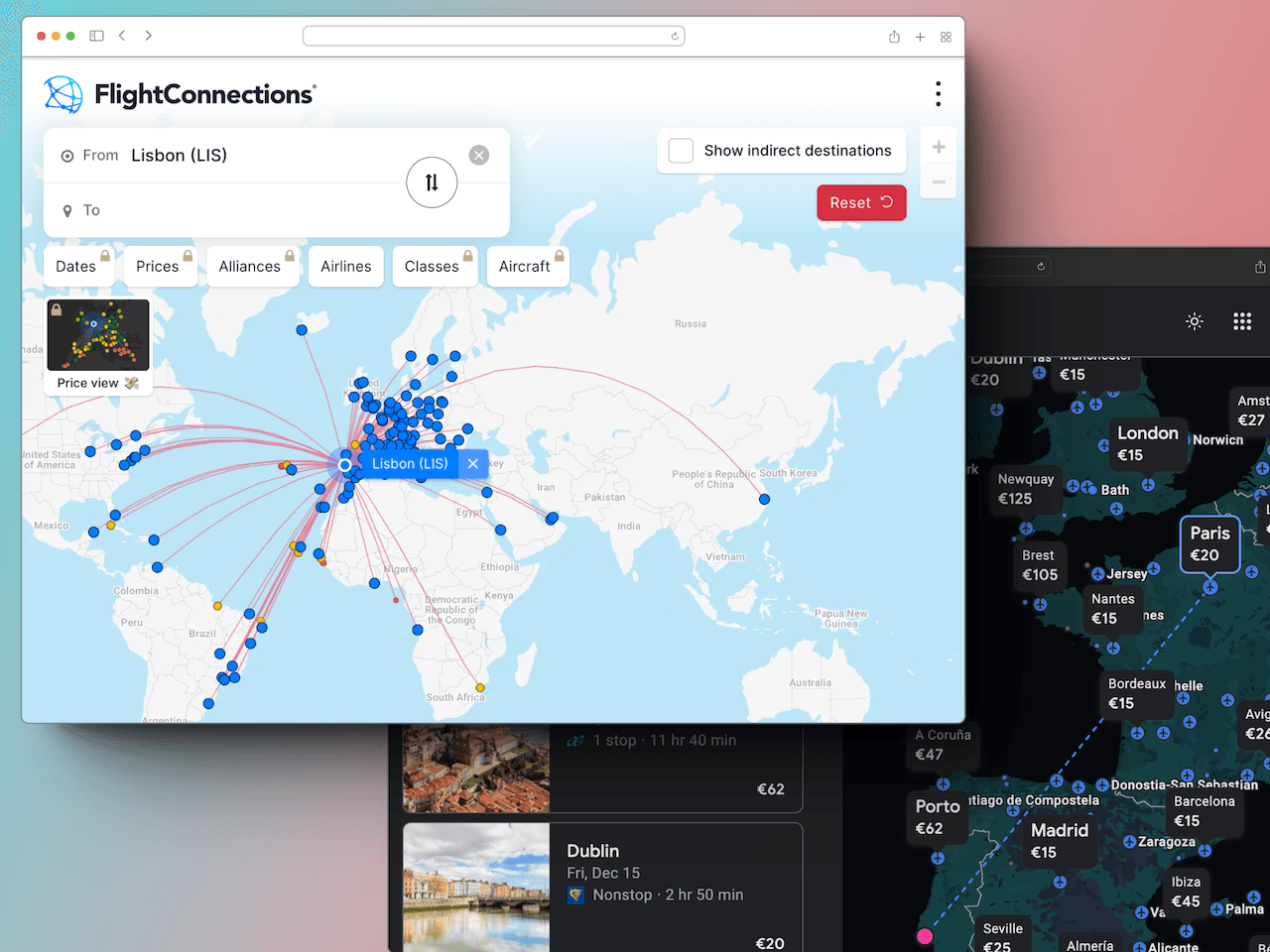Toggle light mode sun icon in dark window

(x=1195, y=321)
